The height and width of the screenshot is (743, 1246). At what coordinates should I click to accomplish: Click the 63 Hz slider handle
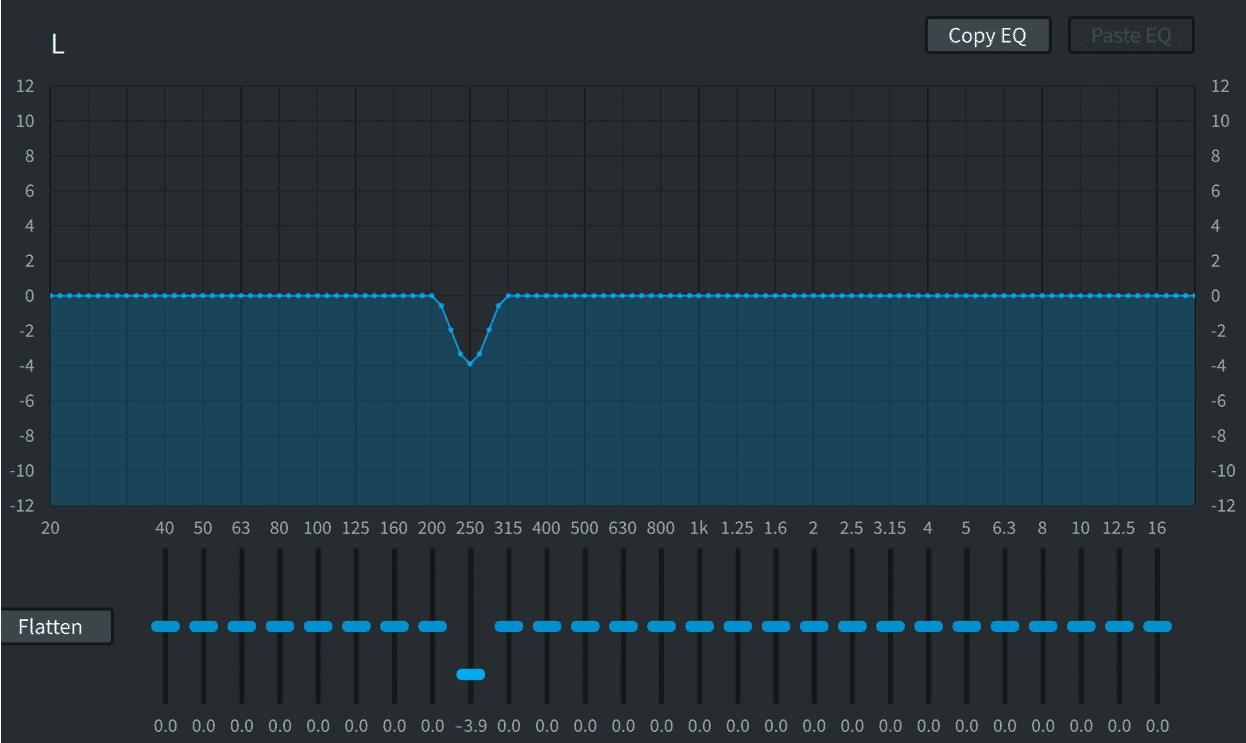242,626
